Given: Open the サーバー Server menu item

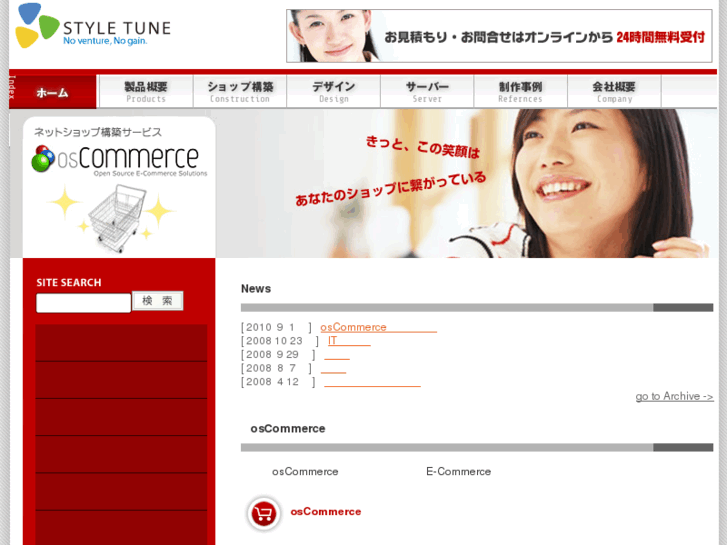Looking at the screenshot, I should click(427, 92).
